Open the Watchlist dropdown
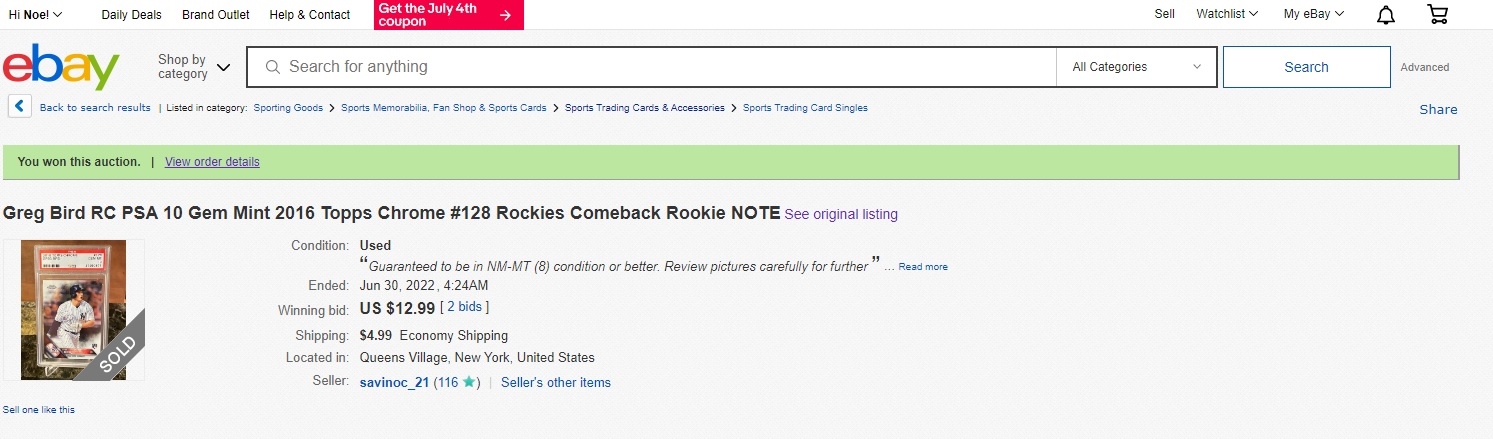The width and height of the screenshot is (1493, 439). coord(1227,14)
